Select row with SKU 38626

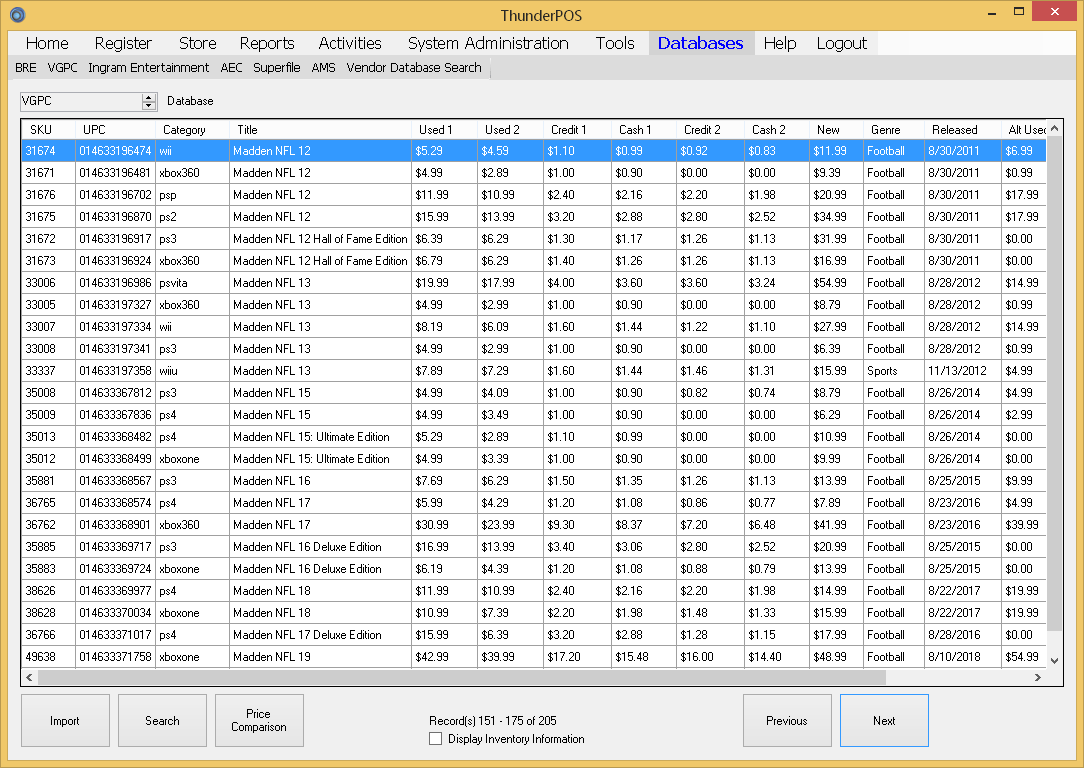534,591
